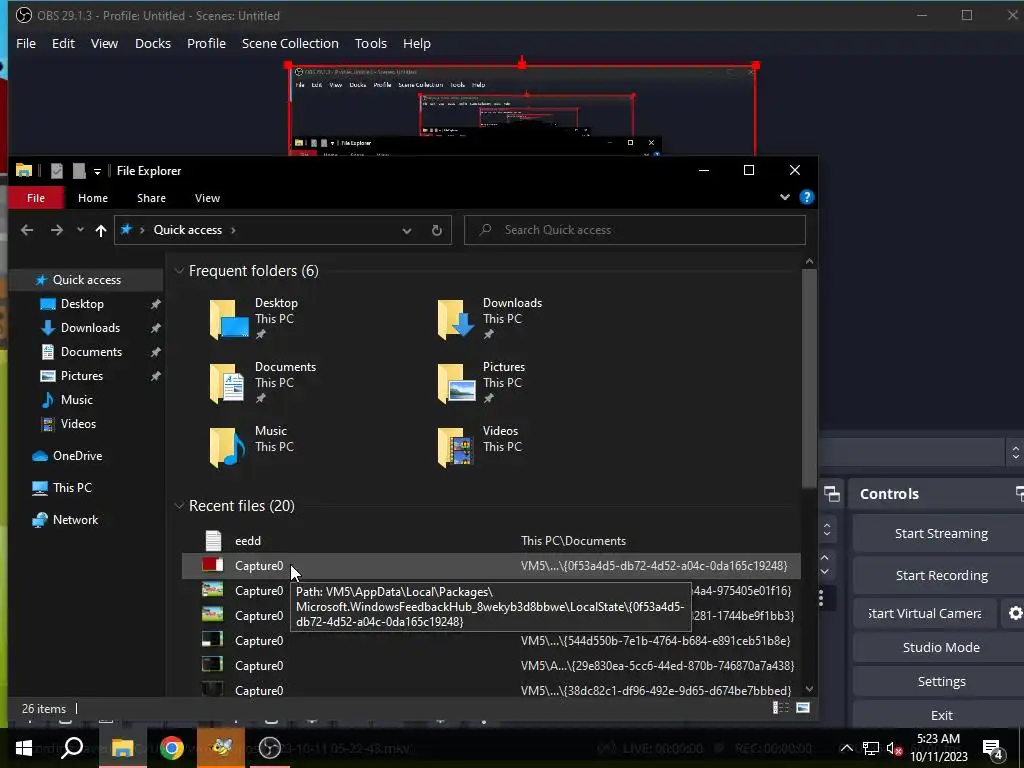The image size is (1024, 768).
Task: Open the OBS Edit menu
Action: [x=63, y=43]
